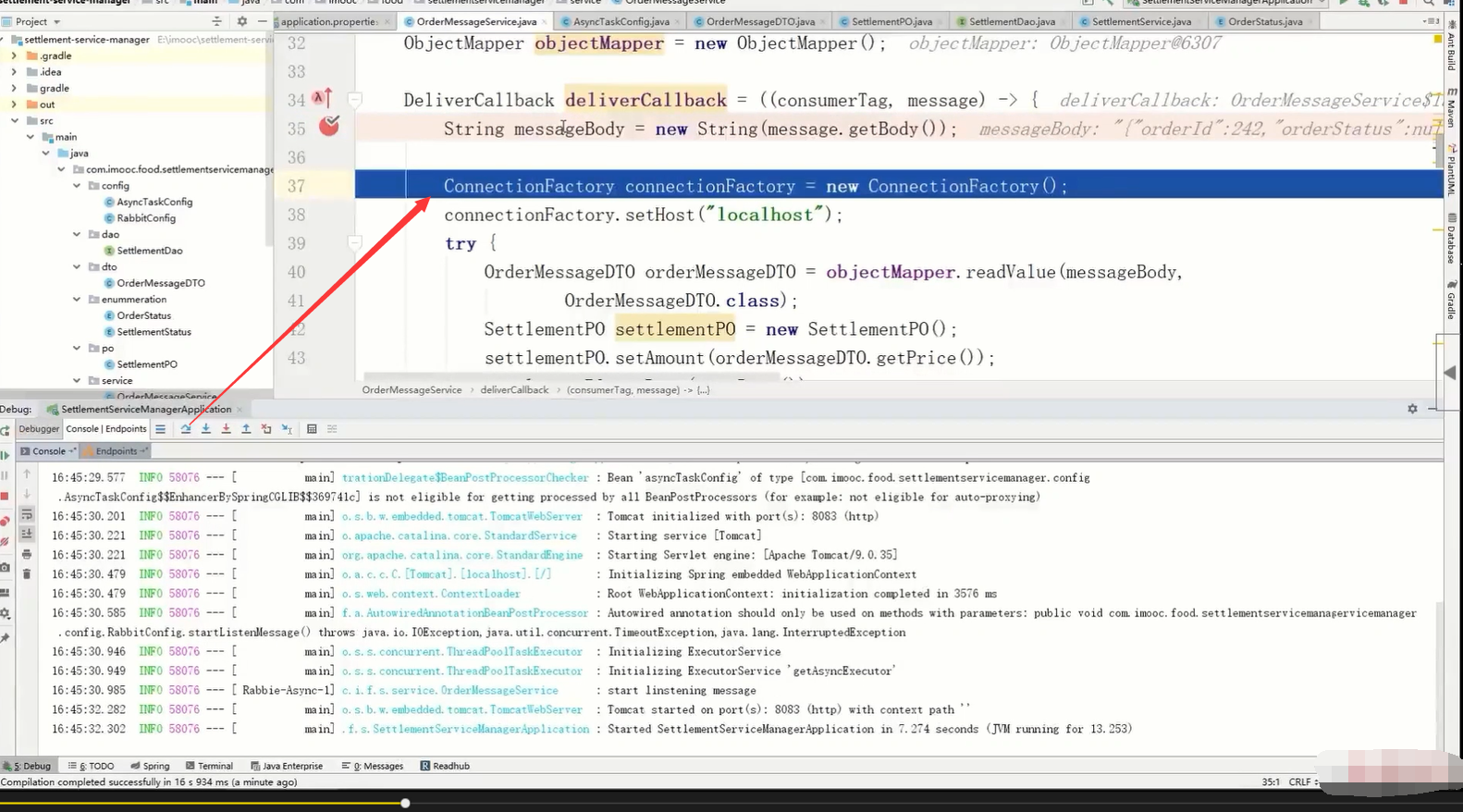The height and width of the screenshot is (812, 1463).
Task: Open Project panel settings gear icon
Action: (242, 21)
